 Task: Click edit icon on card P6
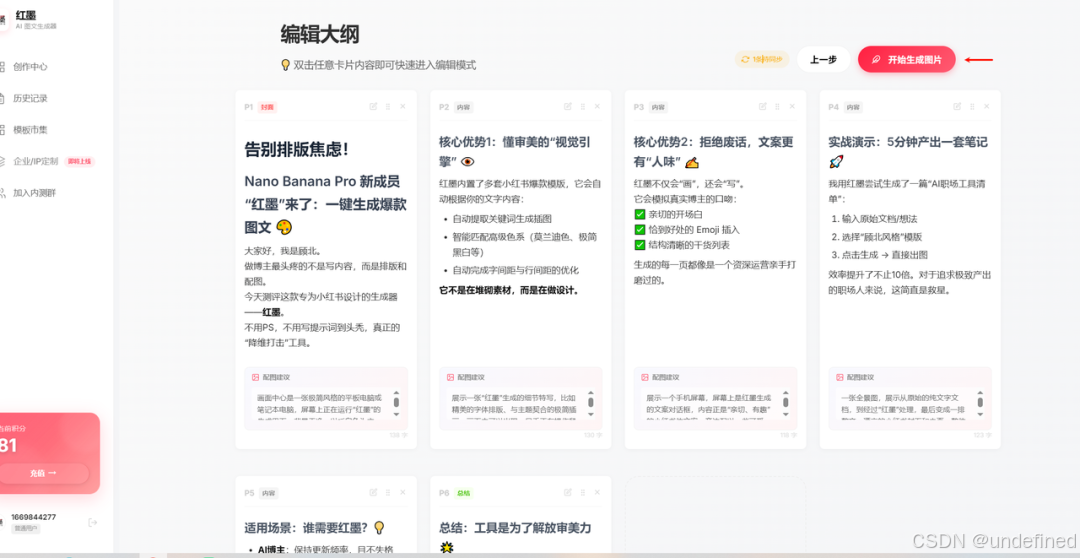(568, 493)
